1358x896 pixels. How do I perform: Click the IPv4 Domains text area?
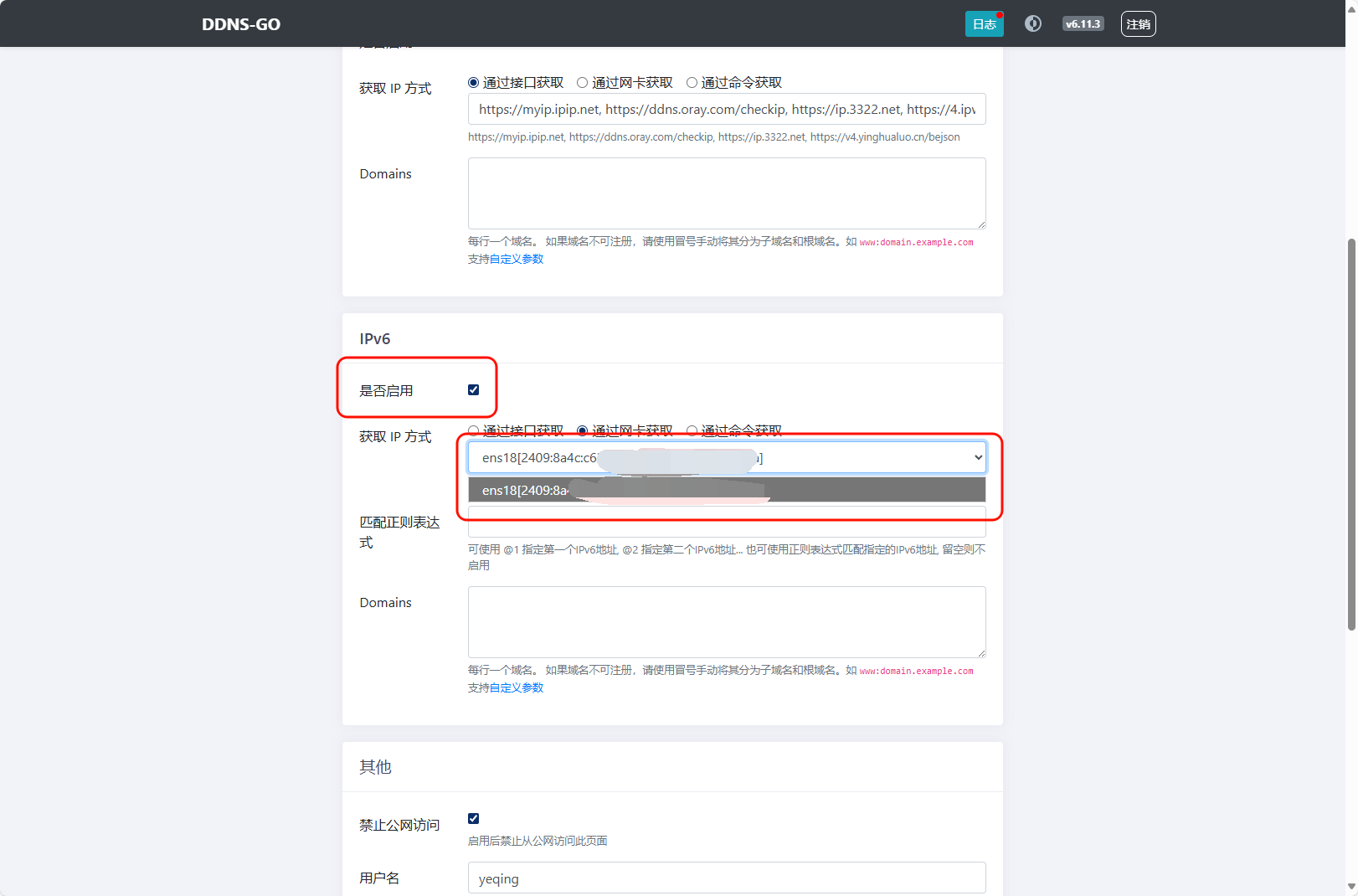726,193
